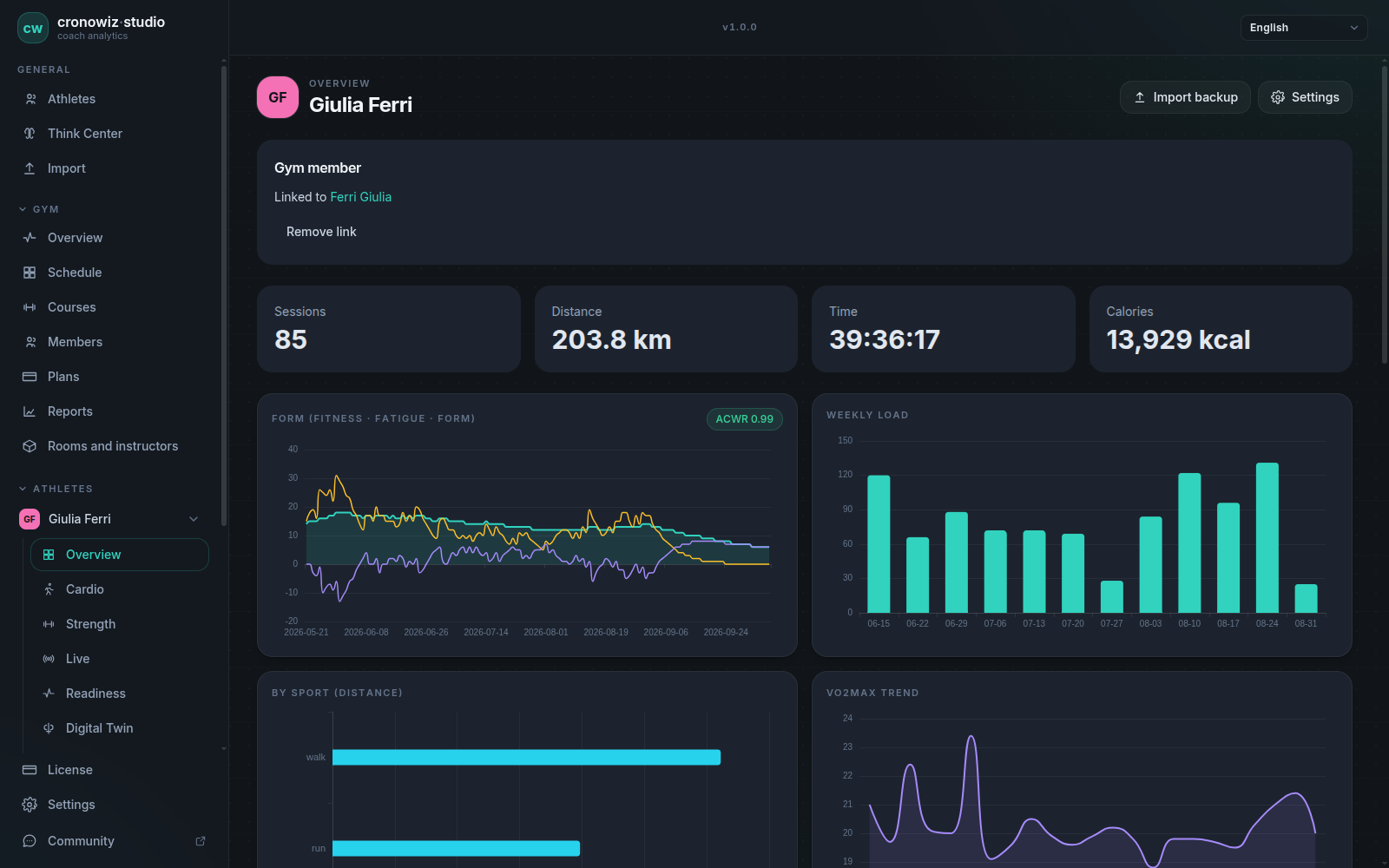Click the Community chat bubble icon
Viewport: 1389px width, 868px height.
click(x=30, y=841)
